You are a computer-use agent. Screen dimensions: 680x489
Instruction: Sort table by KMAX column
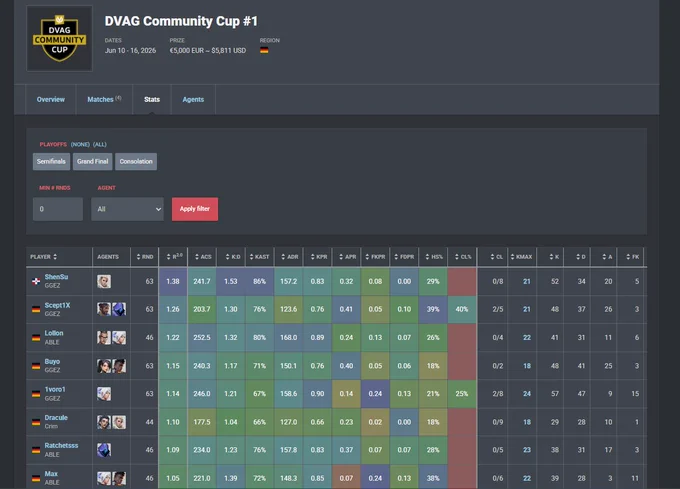(521, 257)
